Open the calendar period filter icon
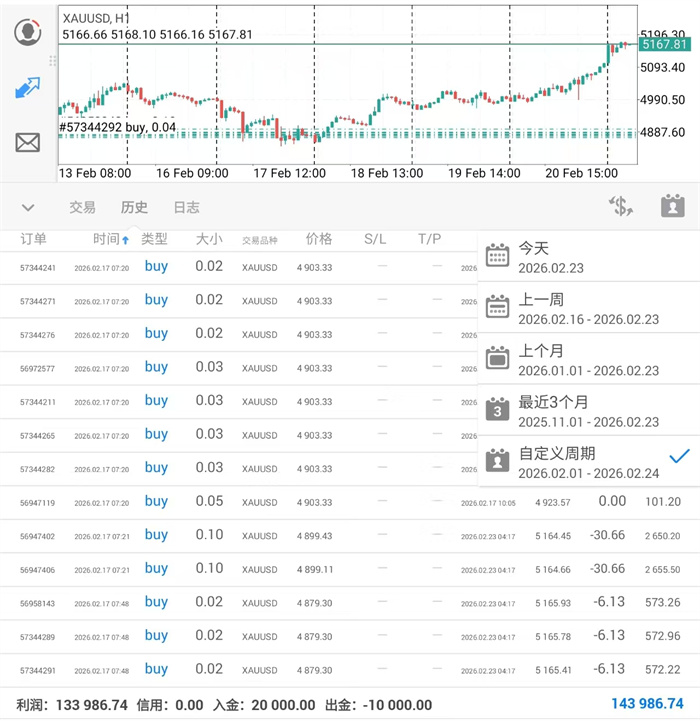 pyautogui.click(x=672, y=207)
